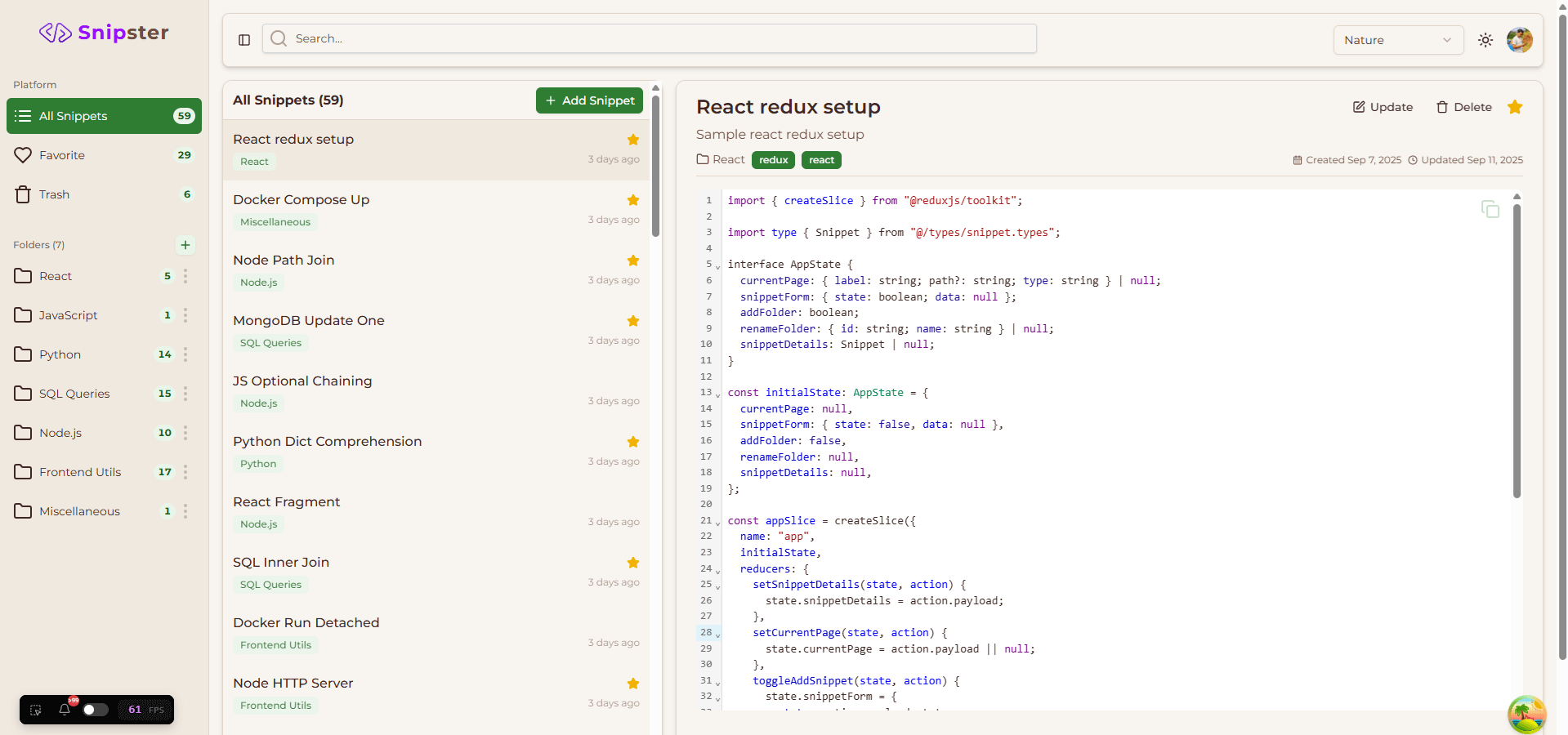Open options menu for SQL Queries folder
The width and height of the screenshot is (1568, 735).
(185, 394)
